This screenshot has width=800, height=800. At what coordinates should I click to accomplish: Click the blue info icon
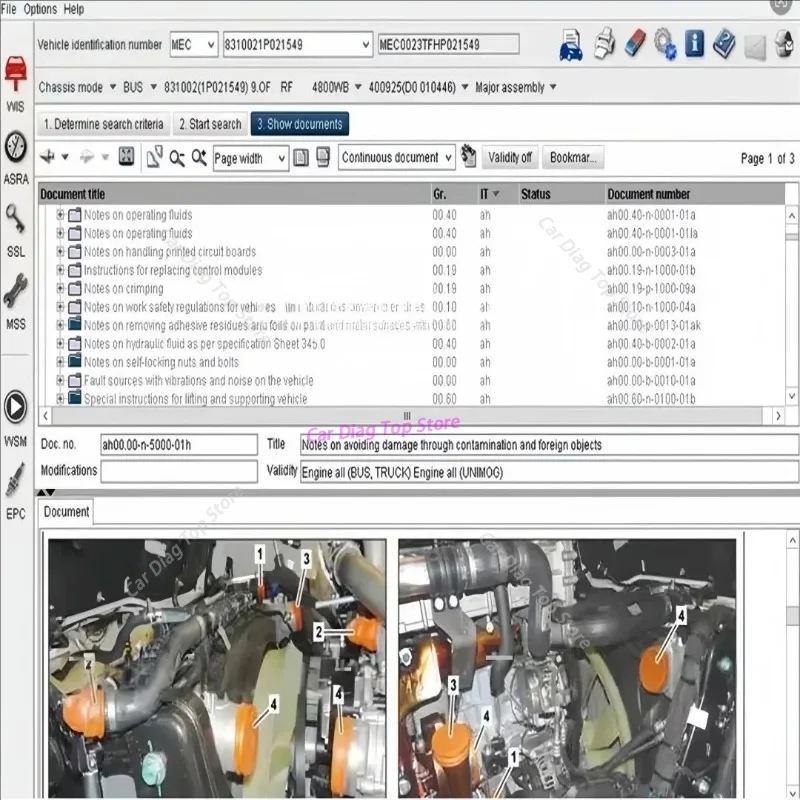[x=694, y=43]
